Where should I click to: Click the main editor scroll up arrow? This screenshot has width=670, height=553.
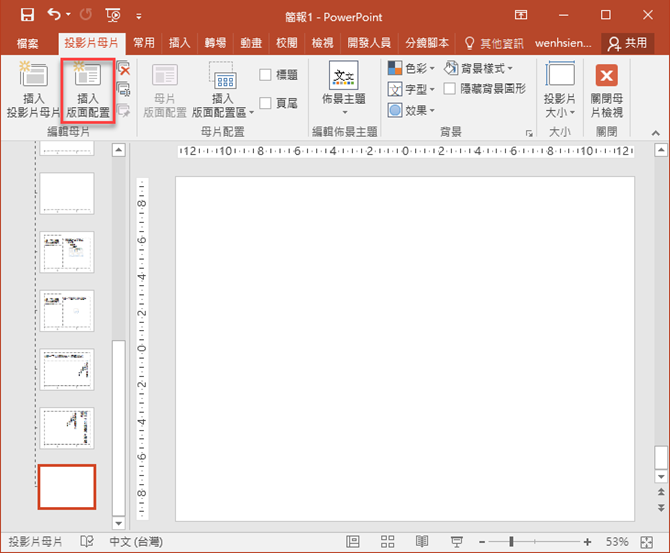[x=661, y=150]
